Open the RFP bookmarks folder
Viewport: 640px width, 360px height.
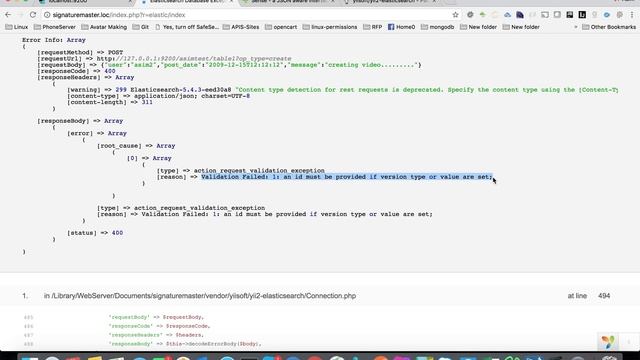pos(372,27)
